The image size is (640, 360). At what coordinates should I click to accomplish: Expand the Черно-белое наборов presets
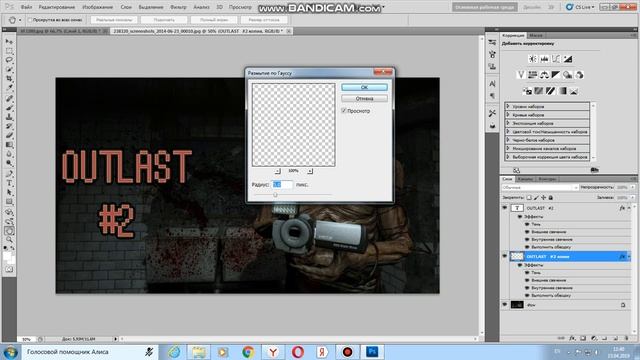(508, 140)
